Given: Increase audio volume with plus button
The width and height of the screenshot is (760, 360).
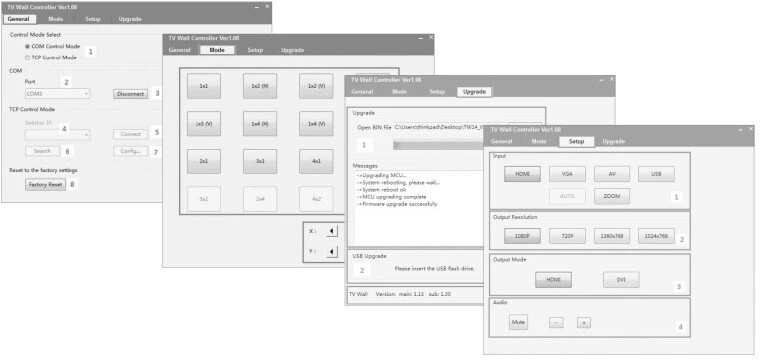Looking at the screenshot, I should (584, 322).
